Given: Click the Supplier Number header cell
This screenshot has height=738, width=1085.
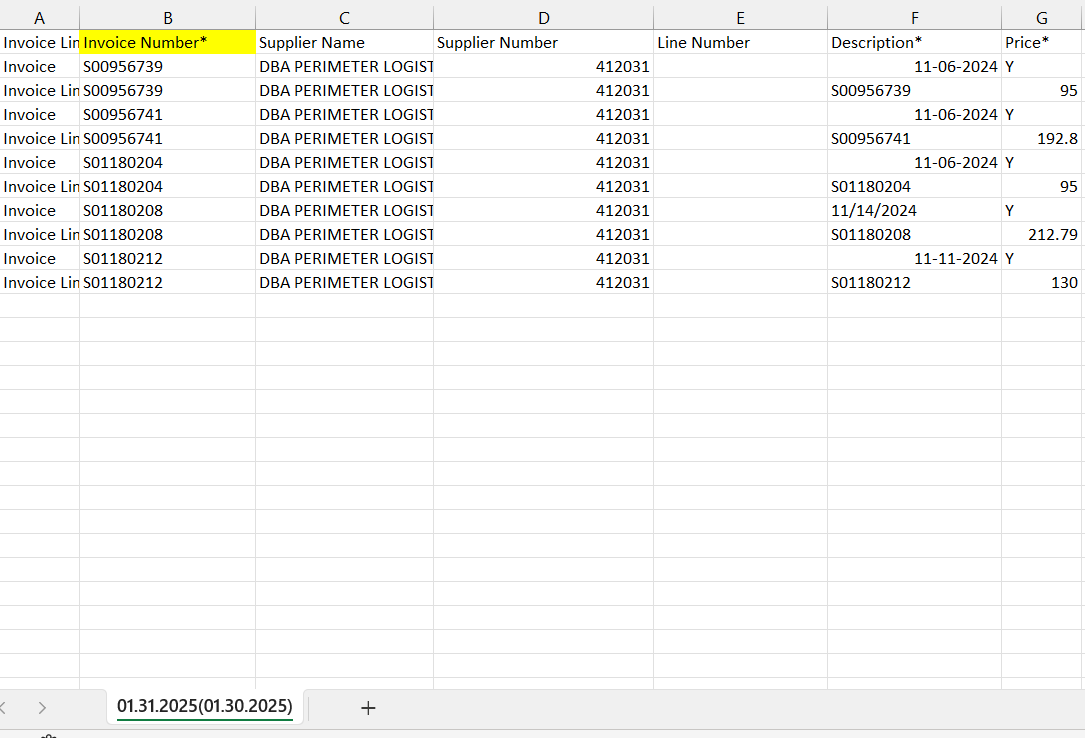Looking at the screenshot, I should pyautogui.click(x=544, y=42).
